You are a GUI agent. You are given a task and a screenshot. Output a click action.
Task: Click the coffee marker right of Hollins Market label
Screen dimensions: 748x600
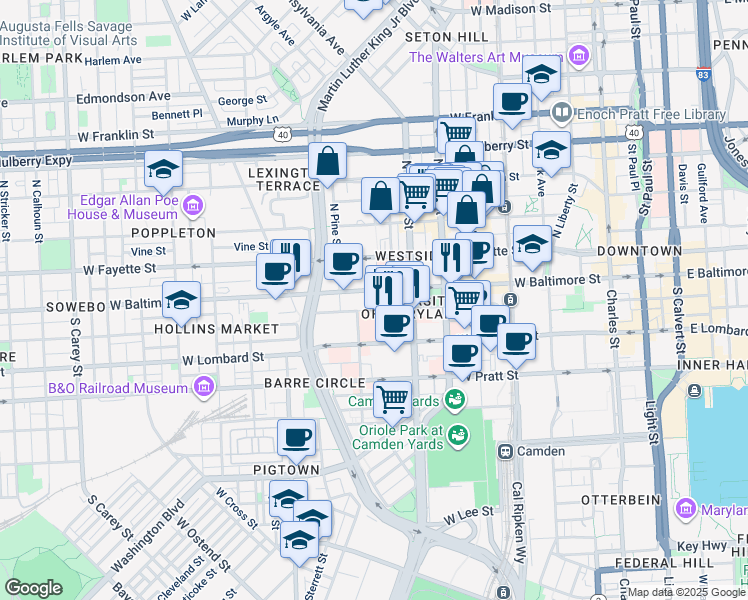(395, 325)
